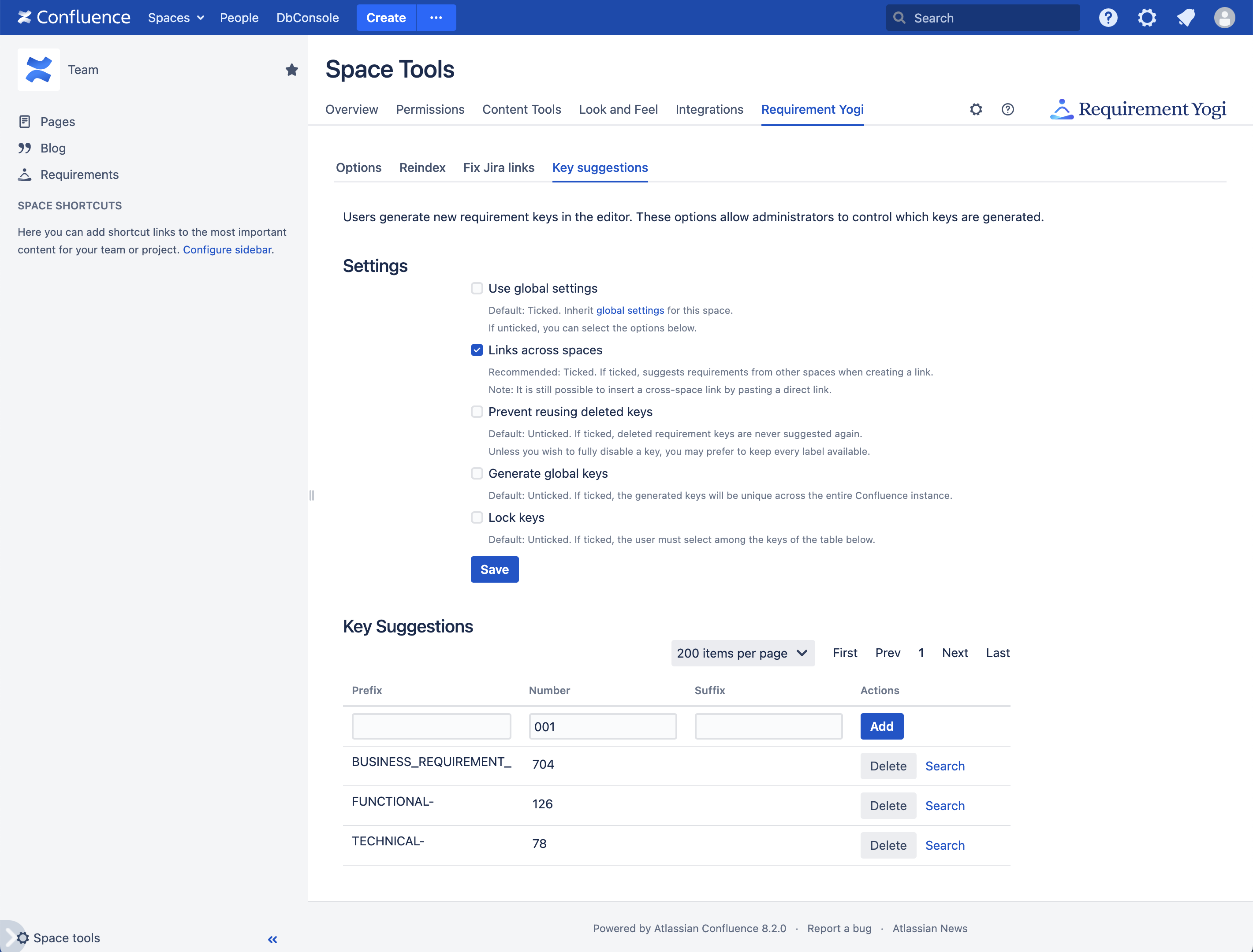1253x952 pixels.
Task: Delete the FUNCTIONAL- key suggestion
Action: coord(888,805)
